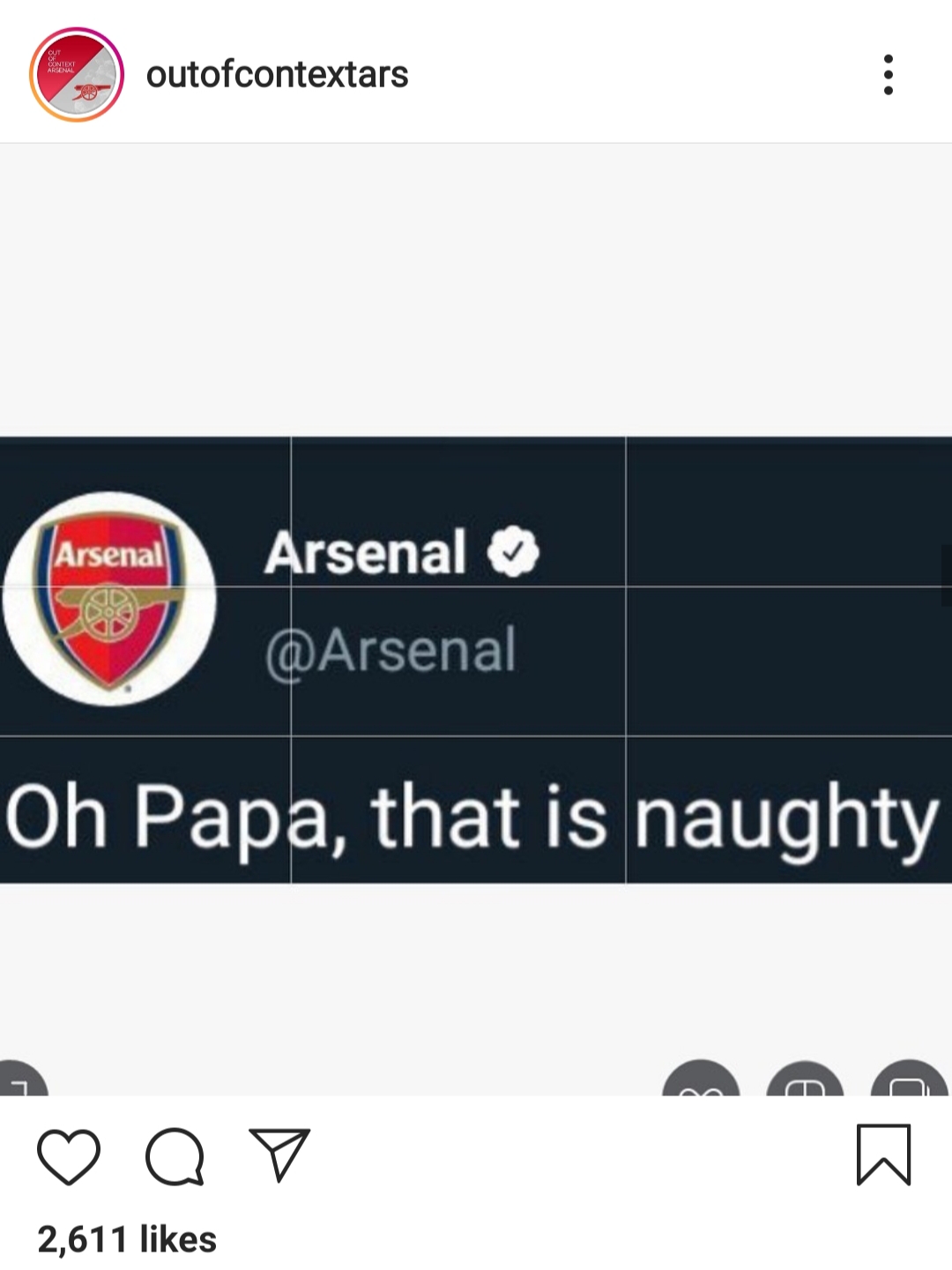The image size is (952, 1270).
Task: Click the blank gray area above the tweet
Action: pyautogui.click(x=476, y=289)
